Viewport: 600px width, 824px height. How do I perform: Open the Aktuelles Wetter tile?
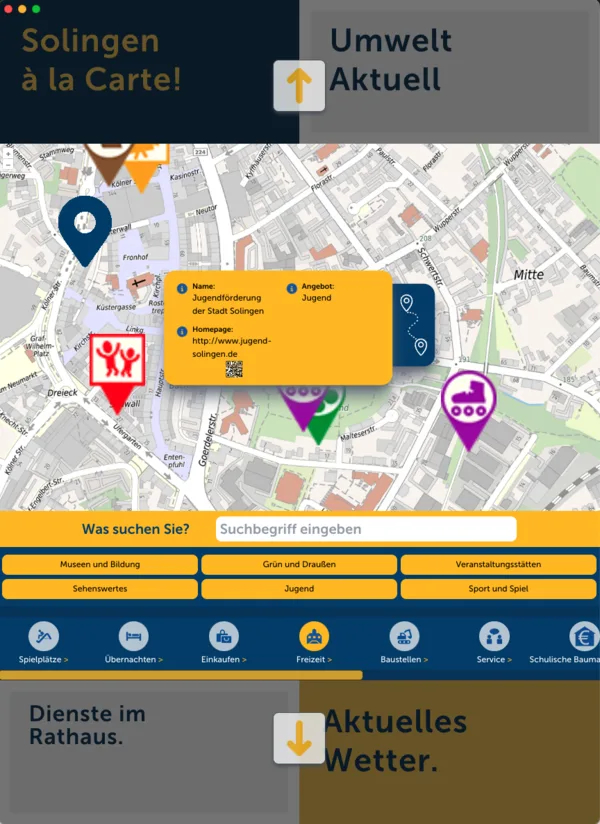pyautogui.click(x=450, y=751)
